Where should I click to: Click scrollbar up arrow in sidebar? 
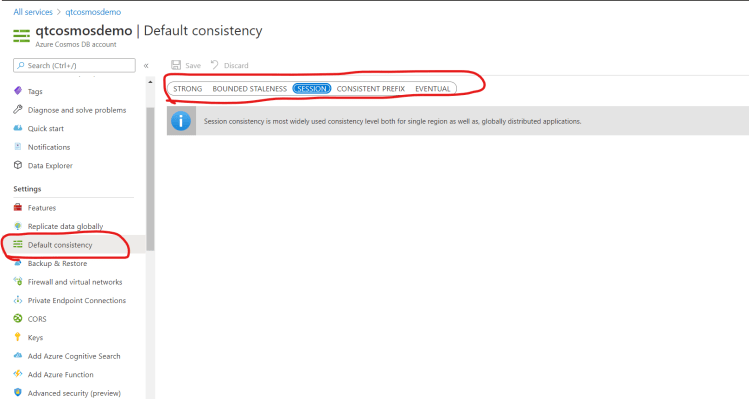(150, 82)
